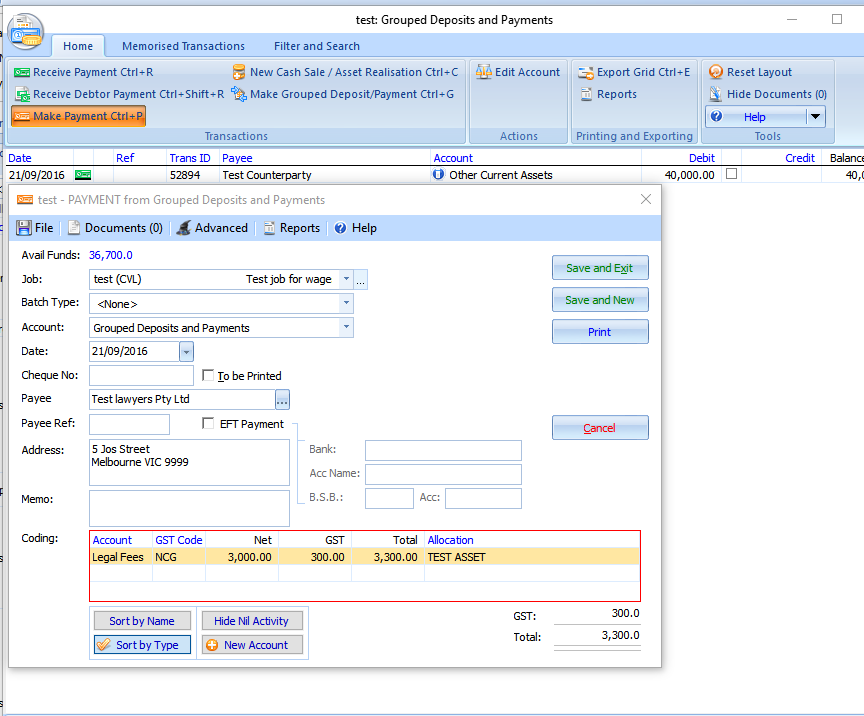Open the Date calendar dropdown
Image resolution: width=864 pixels, height=716 pixels.
pyautogui.click(x=186, y=352)
